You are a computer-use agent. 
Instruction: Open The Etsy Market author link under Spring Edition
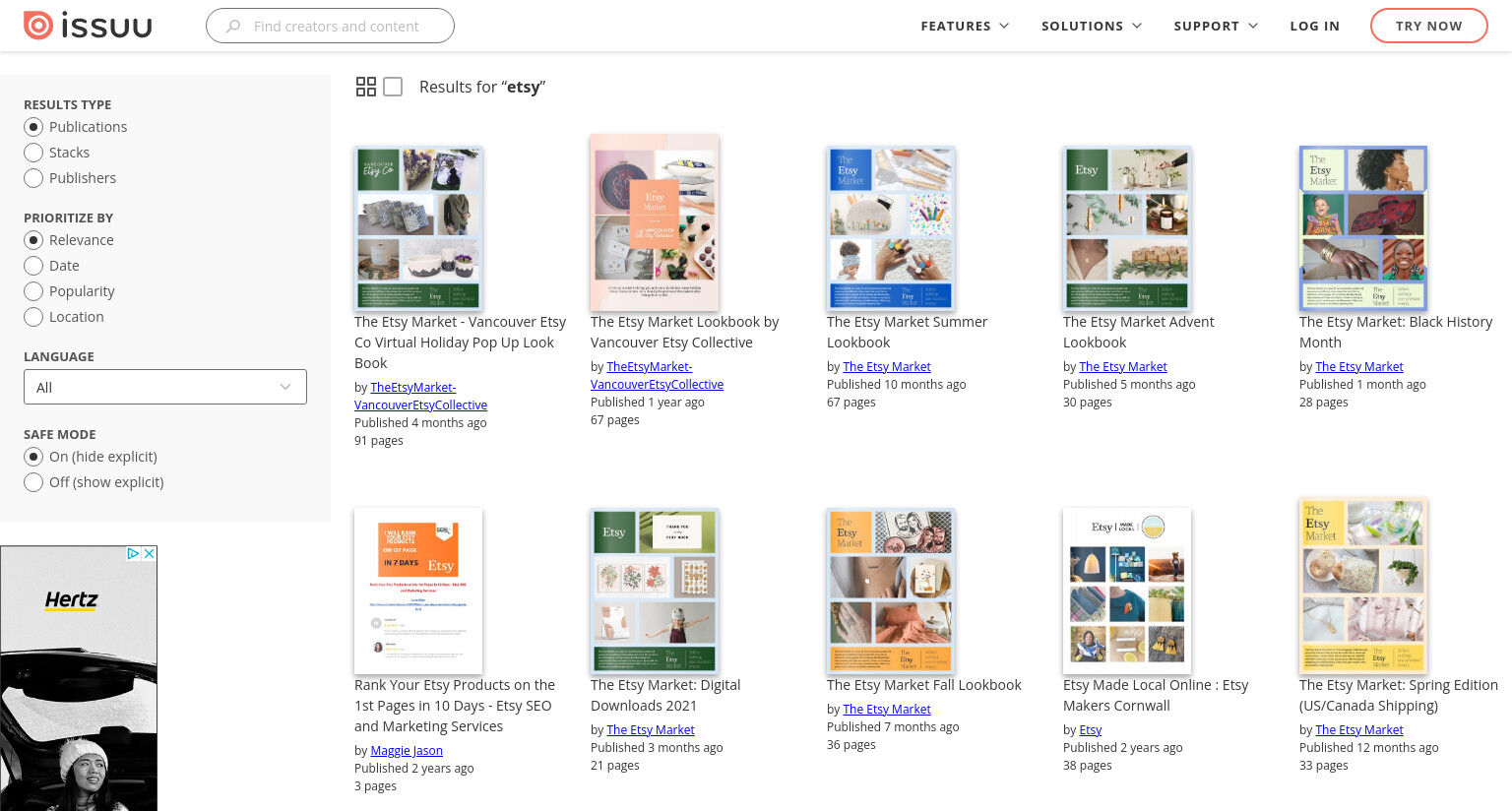point(1359,729)
